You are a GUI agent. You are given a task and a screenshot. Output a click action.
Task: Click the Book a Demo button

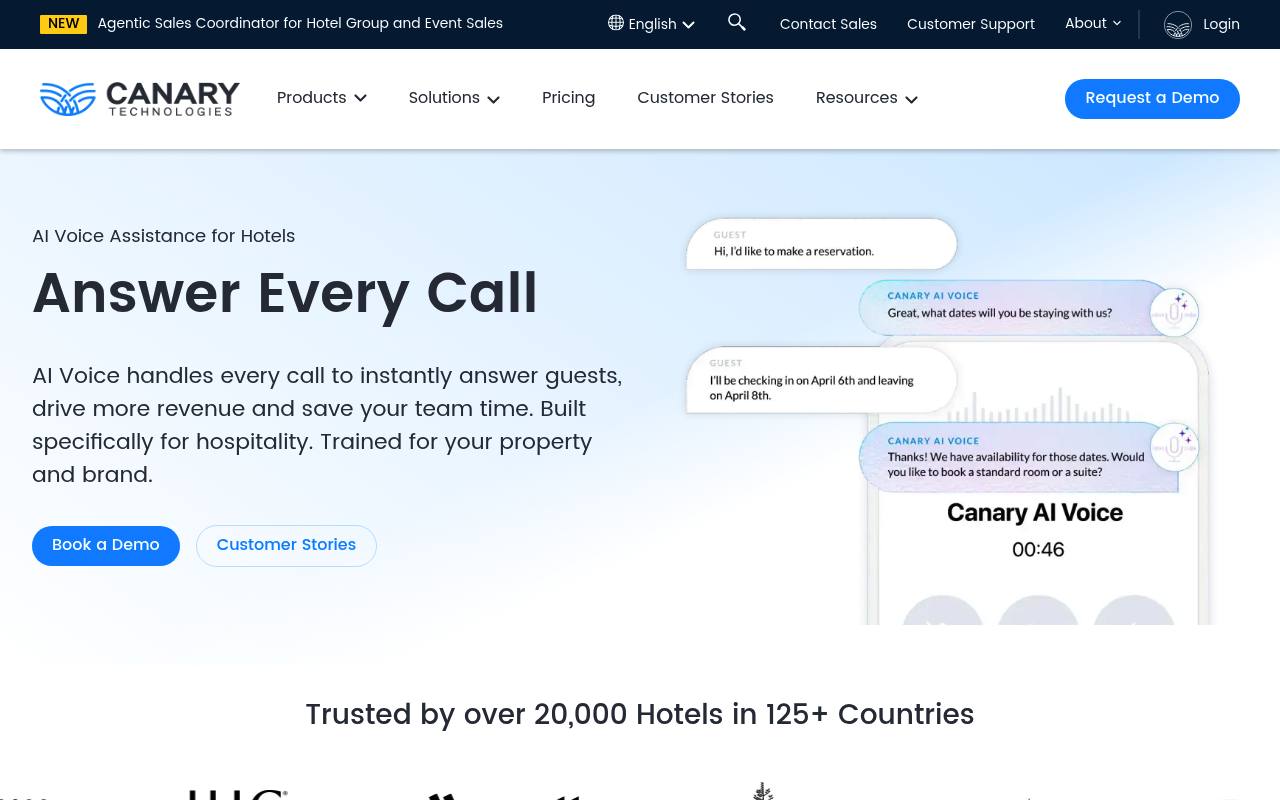point(106,545)
